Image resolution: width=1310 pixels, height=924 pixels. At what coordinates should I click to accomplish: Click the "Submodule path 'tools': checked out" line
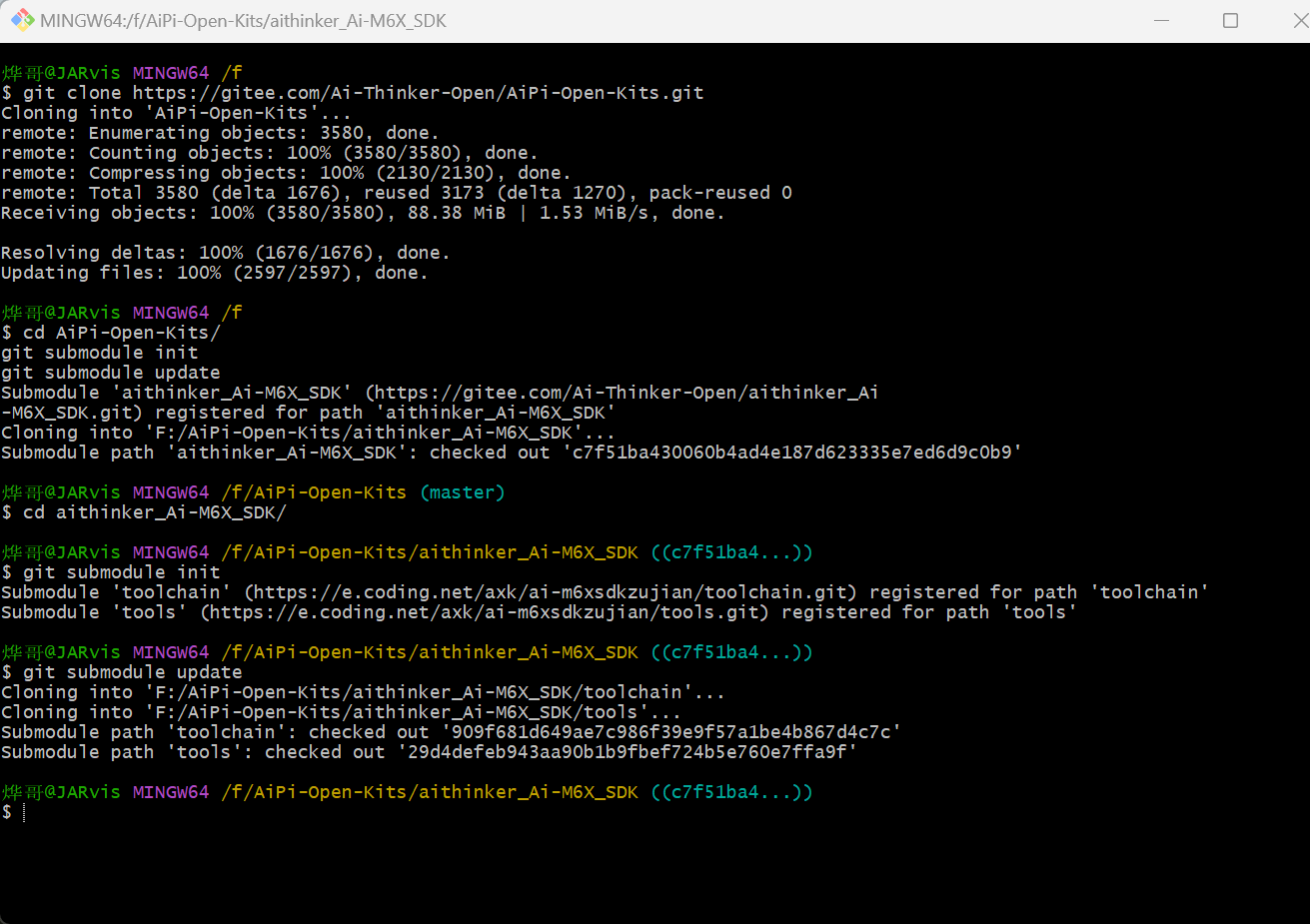pyautogui.click(x=430, y=752)
